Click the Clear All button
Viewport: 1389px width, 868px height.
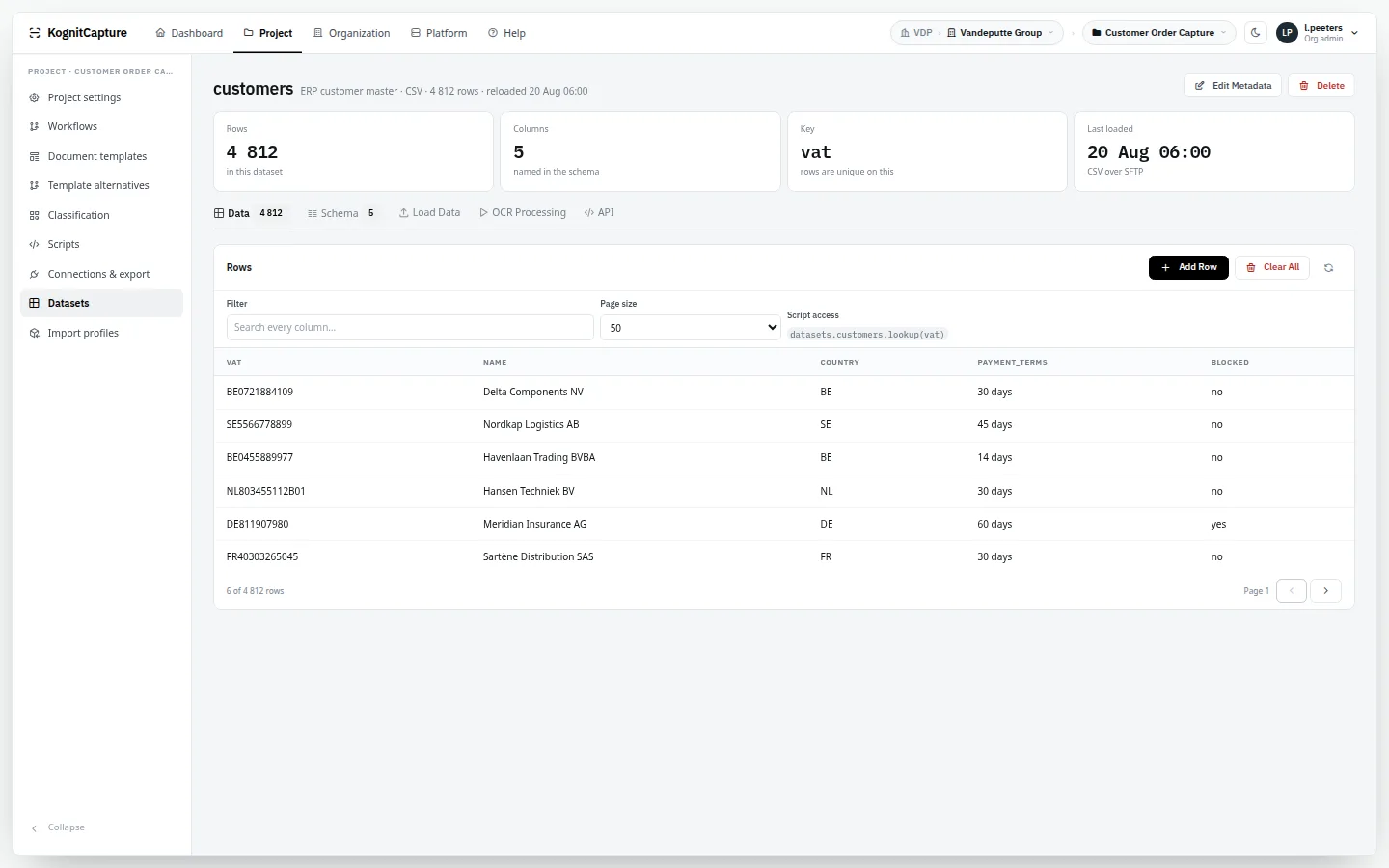pyautogui.click(x=1272, y=267)
